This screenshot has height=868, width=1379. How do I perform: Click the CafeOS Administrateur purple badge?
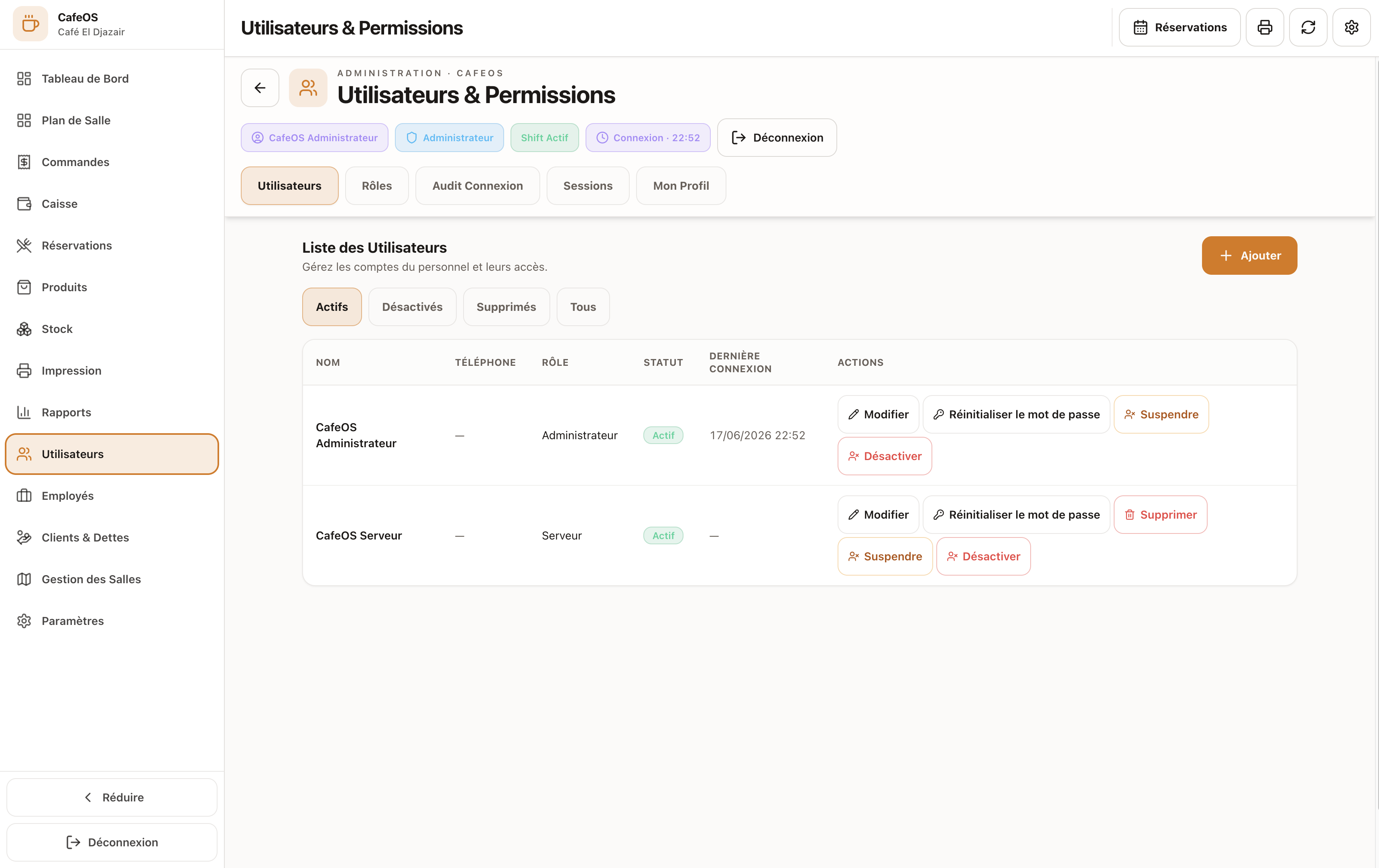314,138
